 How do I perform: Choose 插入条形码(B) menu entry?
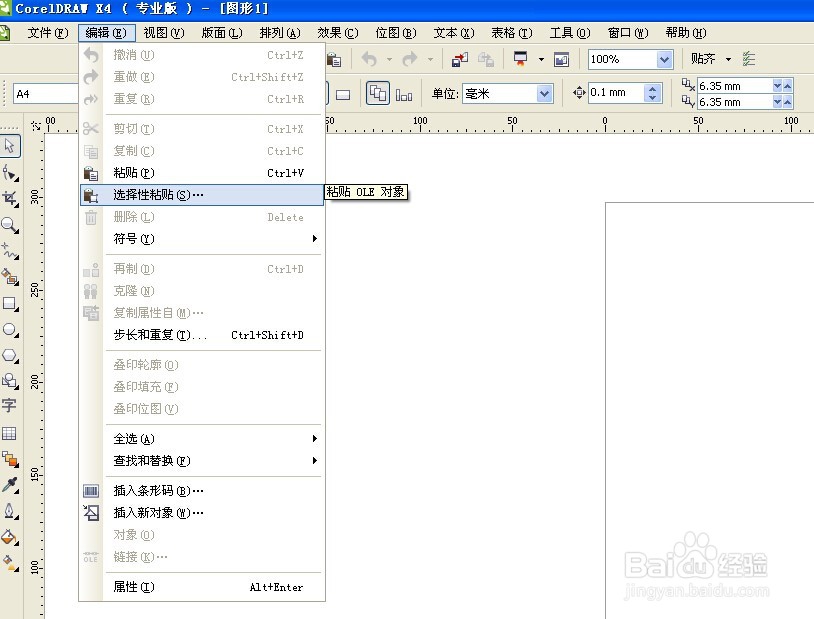click(x=201, y=491)
